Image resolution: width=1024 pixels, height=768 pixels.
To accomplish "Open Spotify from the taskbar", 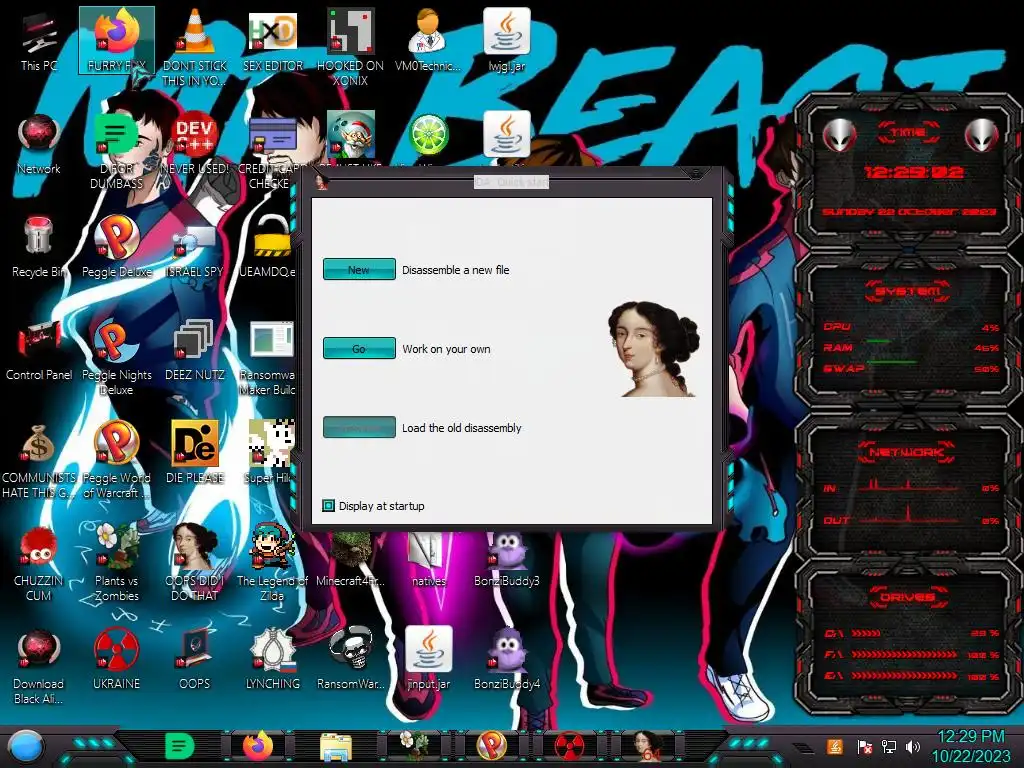I will pyautogui.click(x=179, y=746).
